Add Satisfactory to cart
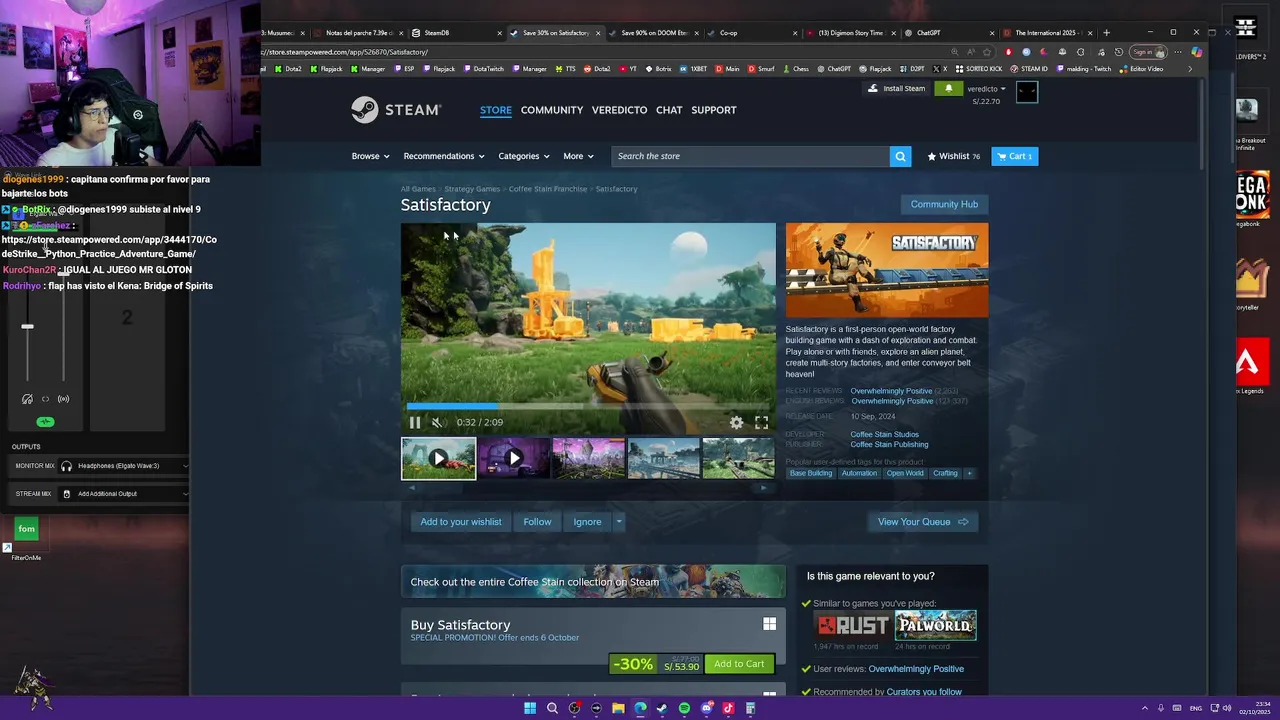1280x720 pixels. coord(739,664)
